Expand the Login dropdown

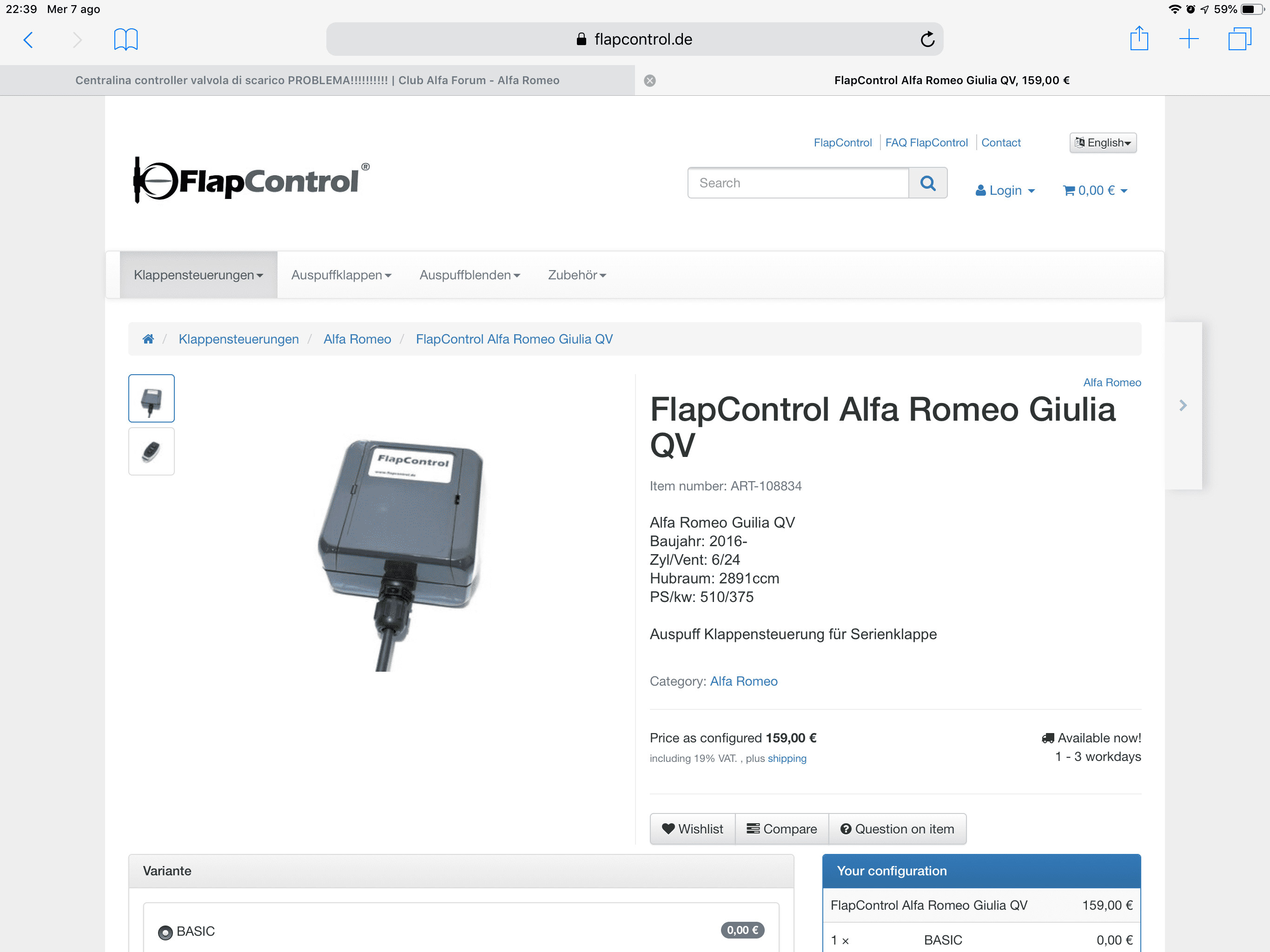1005,190
